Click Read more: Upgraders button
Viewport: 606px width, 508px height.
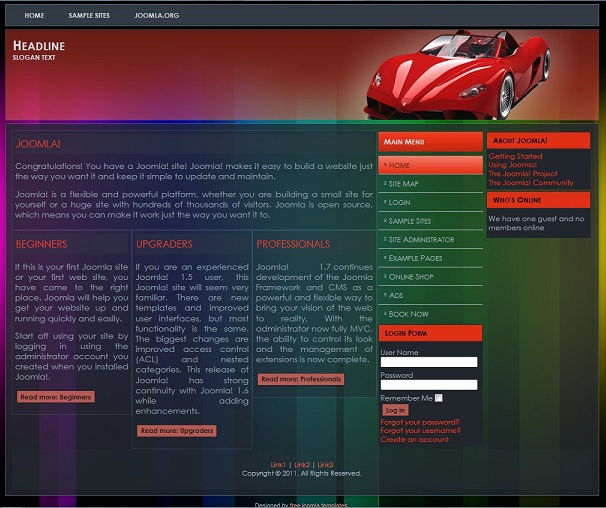tap(177, 430)
